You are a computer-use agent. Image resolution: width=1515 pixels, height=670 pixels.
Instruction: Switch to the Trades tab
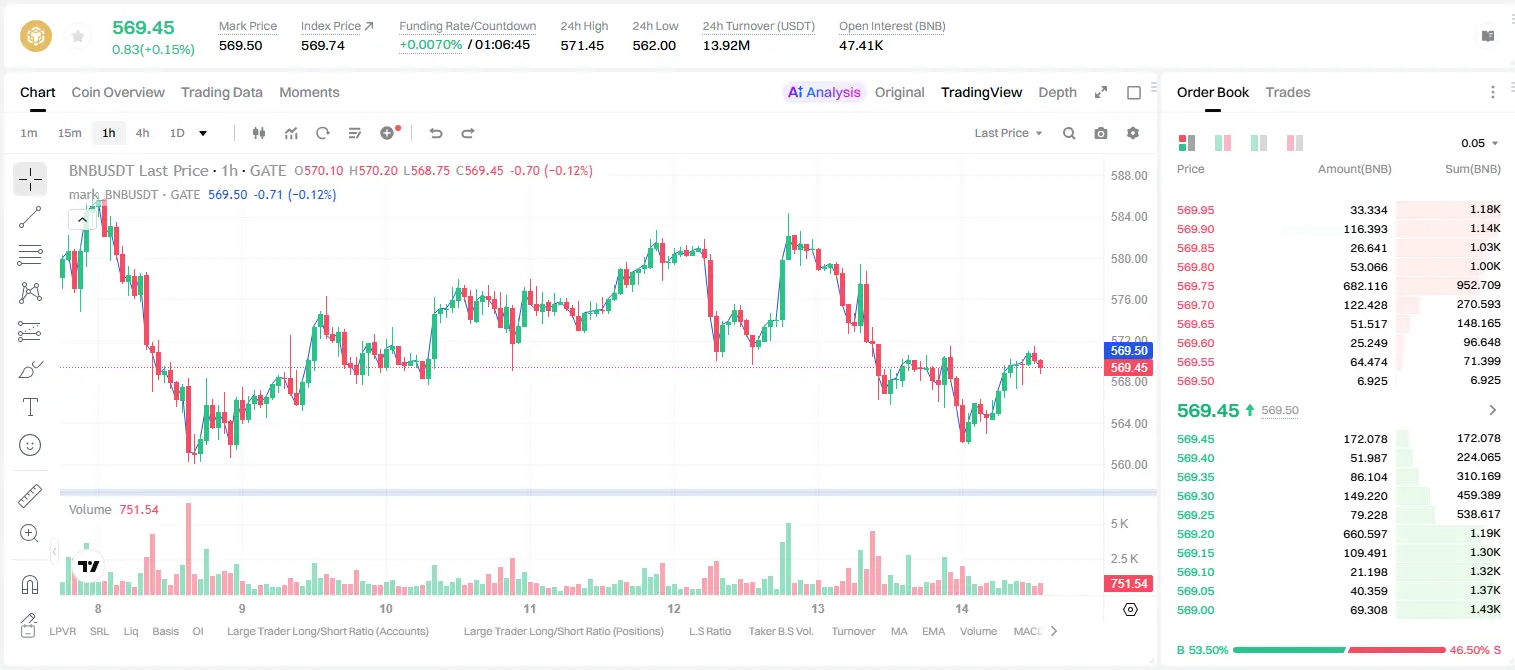(1287, 92)
